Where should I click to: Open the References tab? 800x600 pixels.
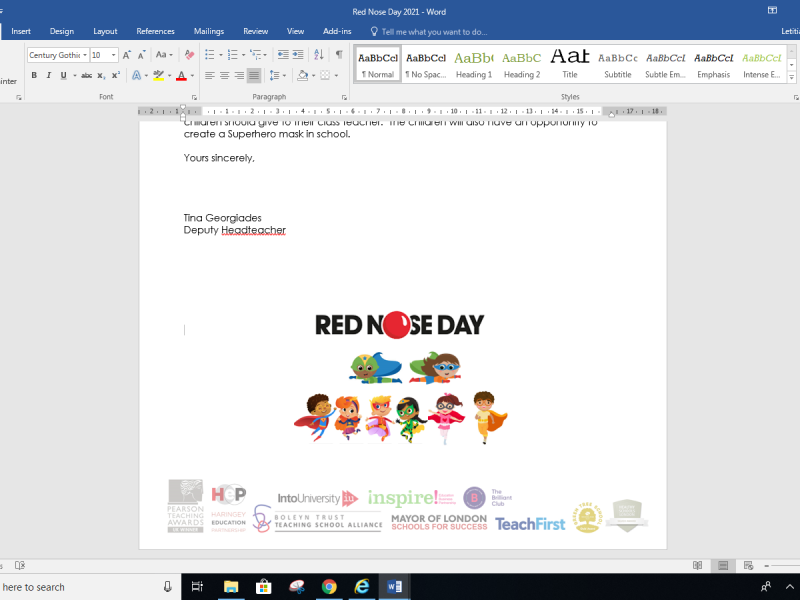point(155,31)
